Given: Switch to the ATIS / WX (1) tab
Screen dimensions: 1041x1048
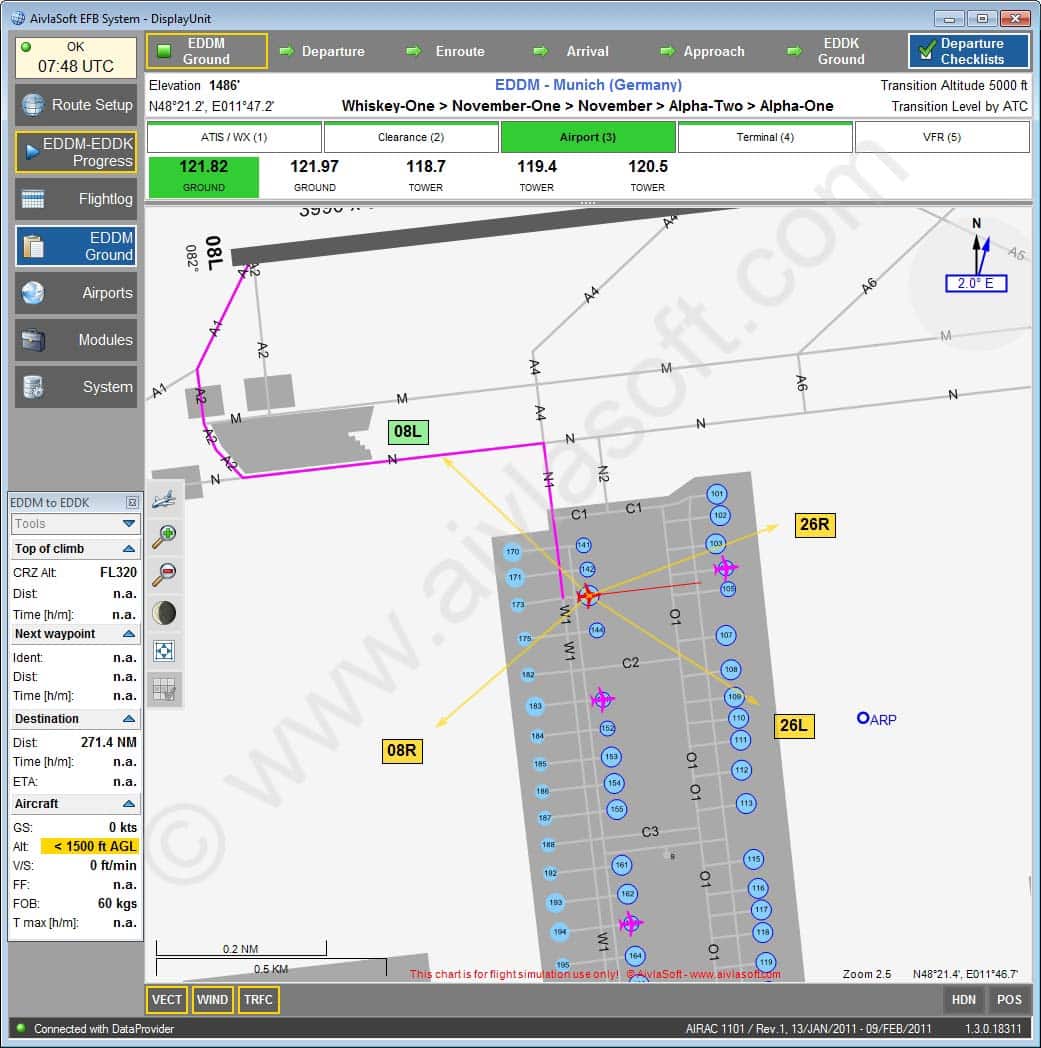Looking at the screenshot, I should [x=234, y=137].
